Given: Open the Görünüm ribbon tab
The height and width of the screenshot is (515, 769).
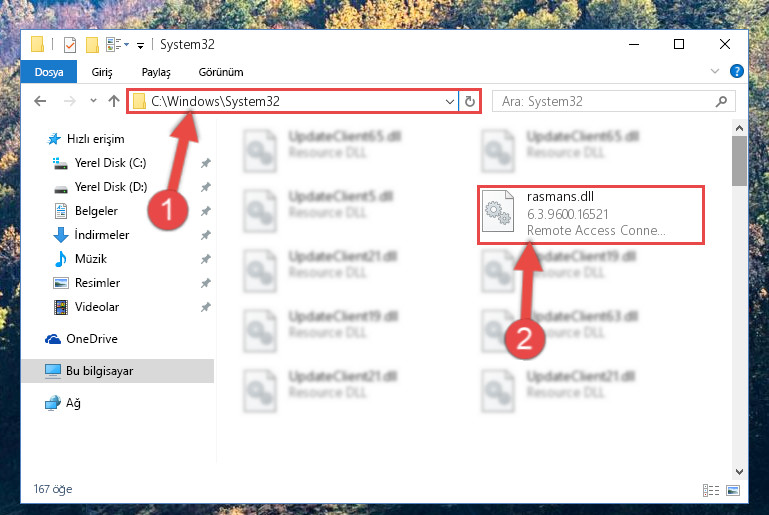Looking at the screenshot, I should point(221,72).
